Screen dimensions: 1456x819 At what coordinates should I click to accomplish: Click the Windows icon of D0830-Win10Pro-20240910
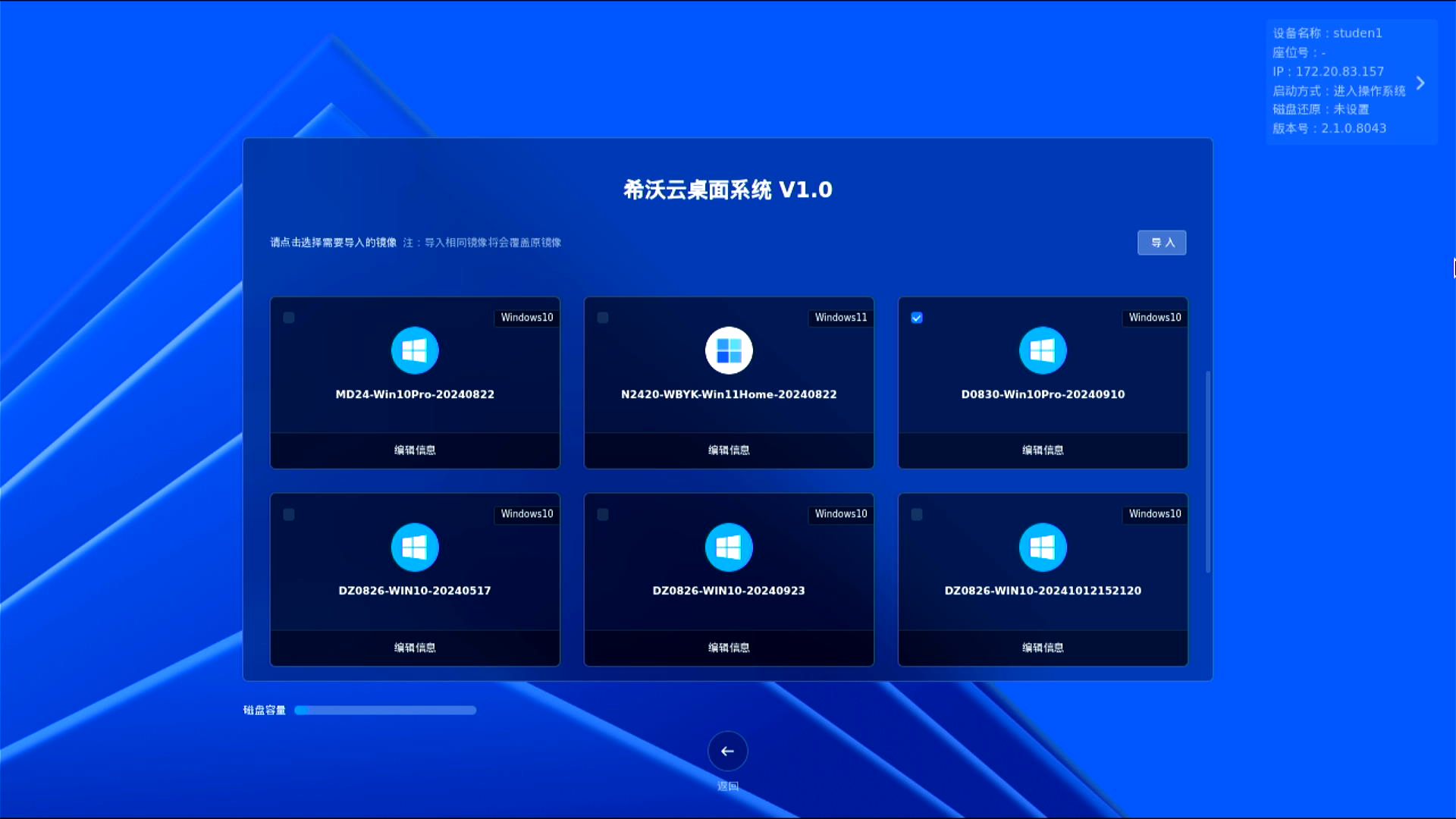tap(1043, 350)
